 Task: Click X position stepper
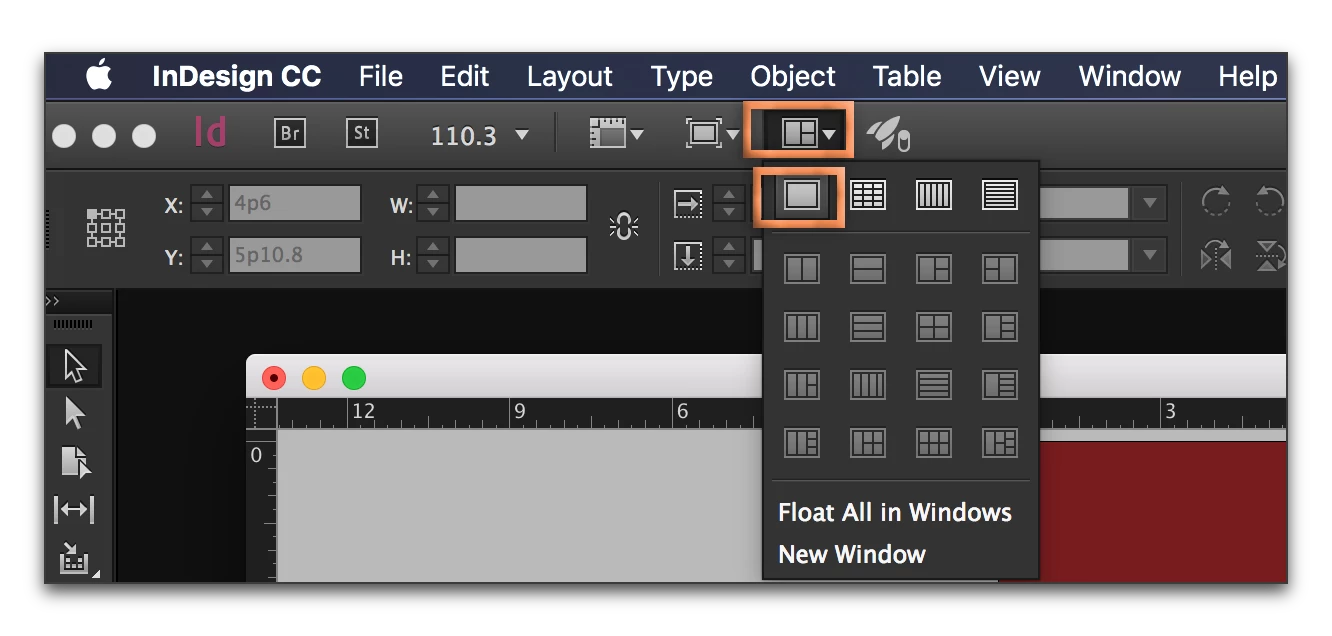click(x=207, y=204)
